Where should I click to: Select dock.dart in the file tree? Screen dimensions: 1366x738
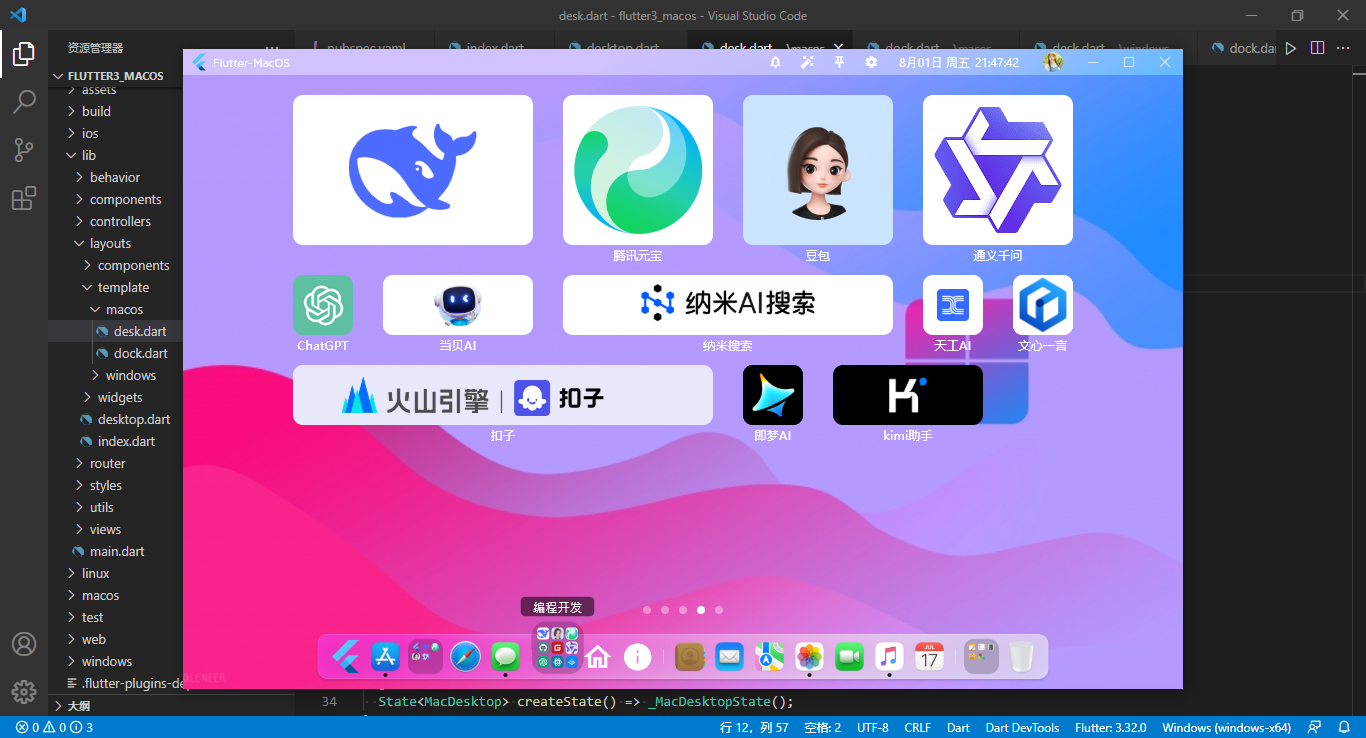click(x=137, y=353)
